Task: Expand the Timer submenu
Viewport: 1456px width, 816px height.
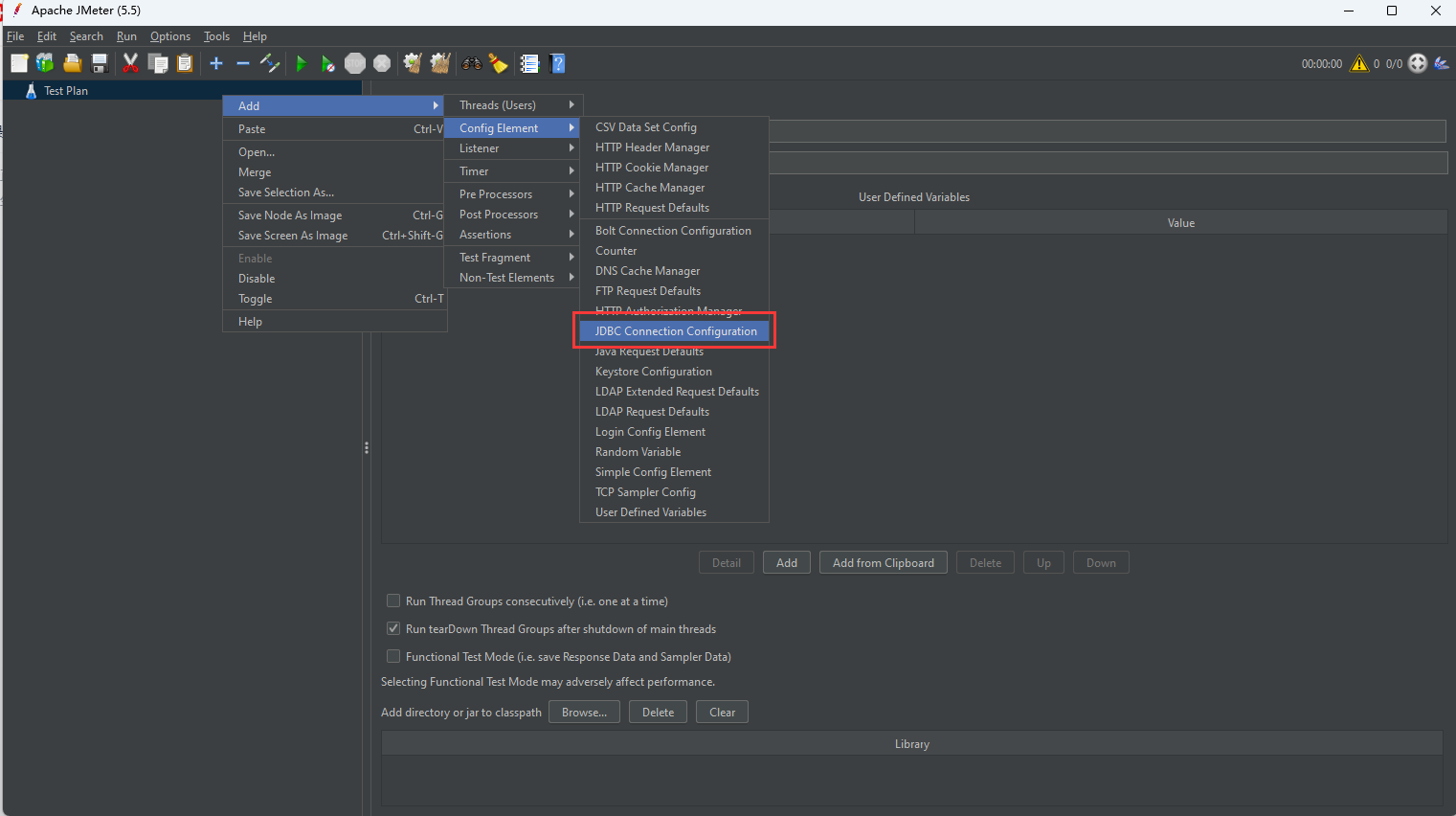Action: [x=513, y=171]
